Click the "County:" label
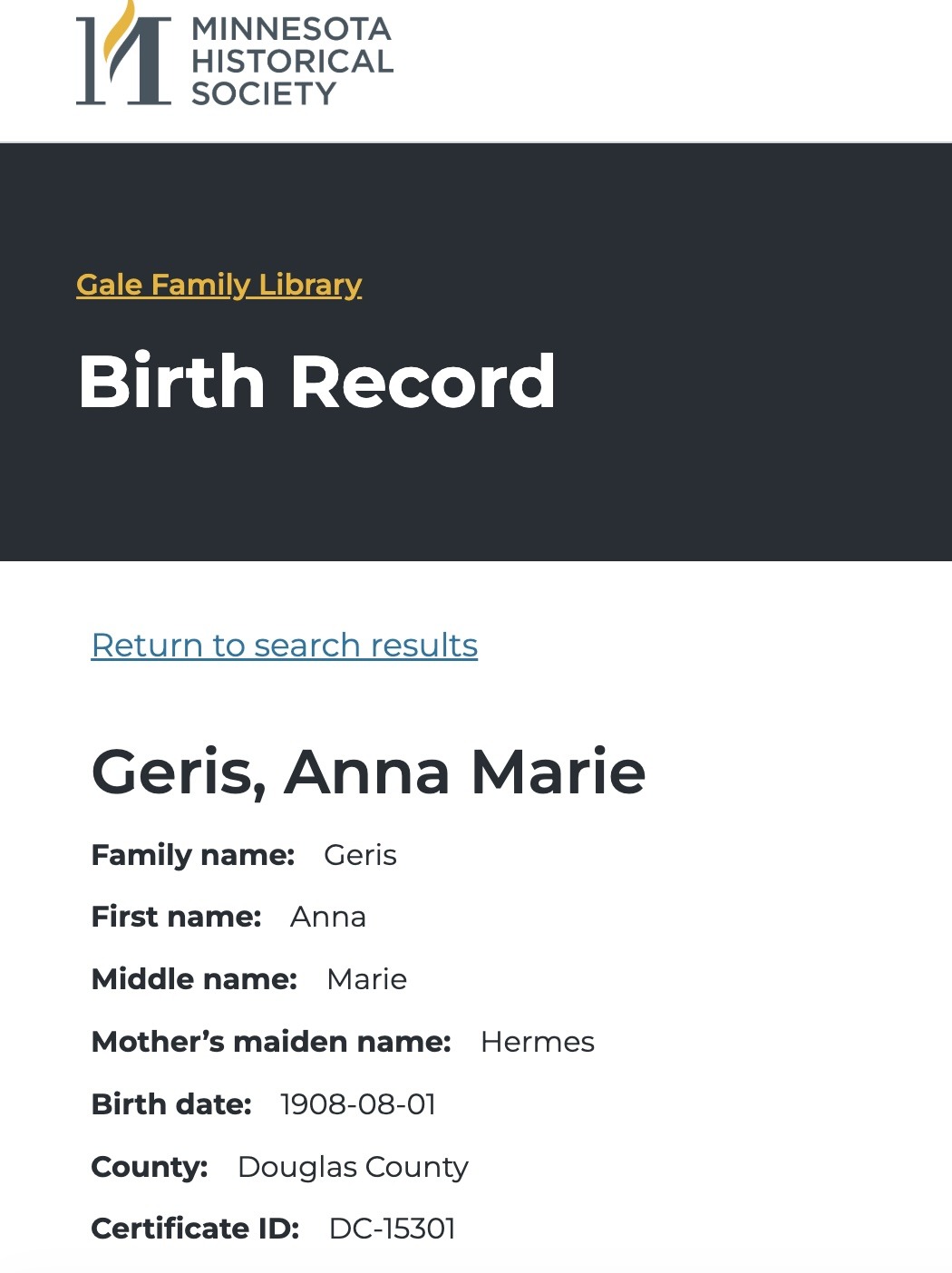 pyautogui.click(x=150, y=1167)
